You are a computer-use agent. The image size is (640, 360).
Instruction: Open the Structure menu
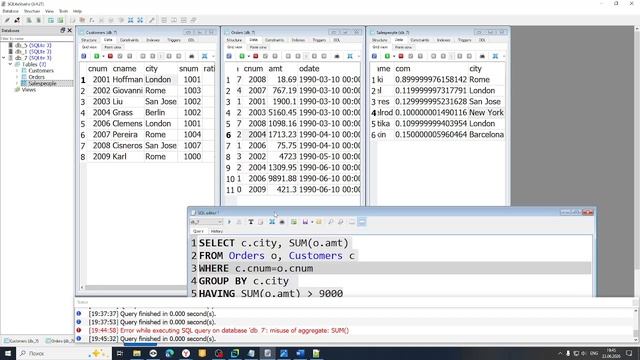click(x=32, y=11)
